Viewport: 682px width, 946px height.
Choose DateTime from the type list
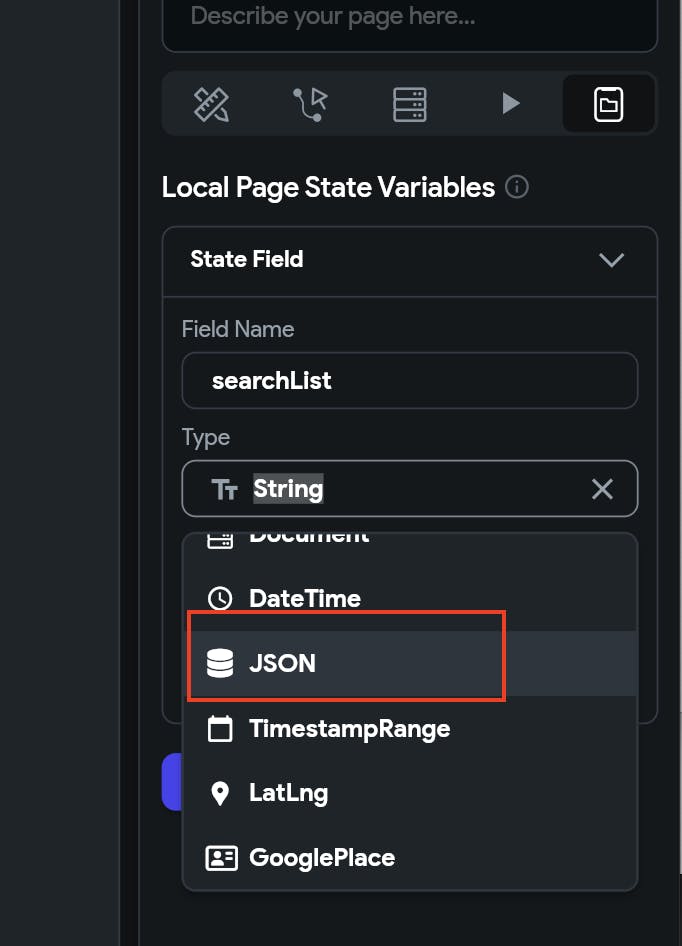304,599
